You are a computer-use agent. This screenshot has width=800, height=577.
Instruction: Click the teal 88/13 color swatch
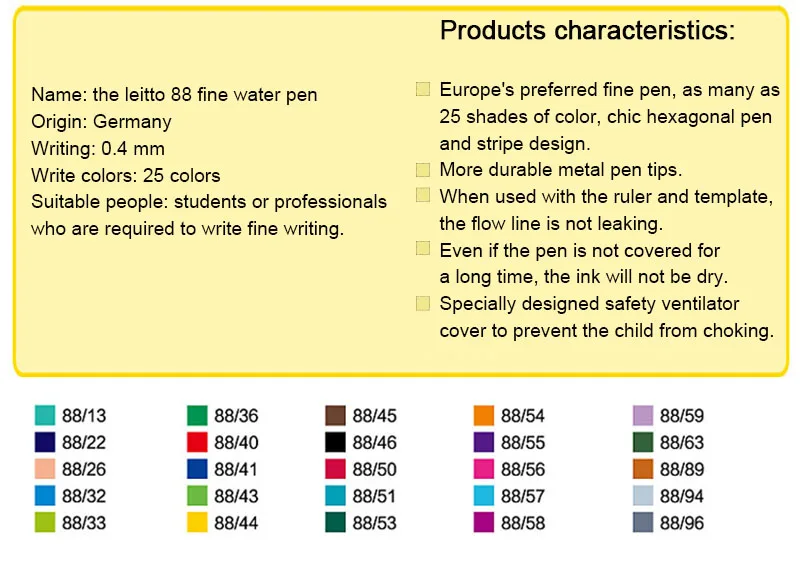coord(45,415)
